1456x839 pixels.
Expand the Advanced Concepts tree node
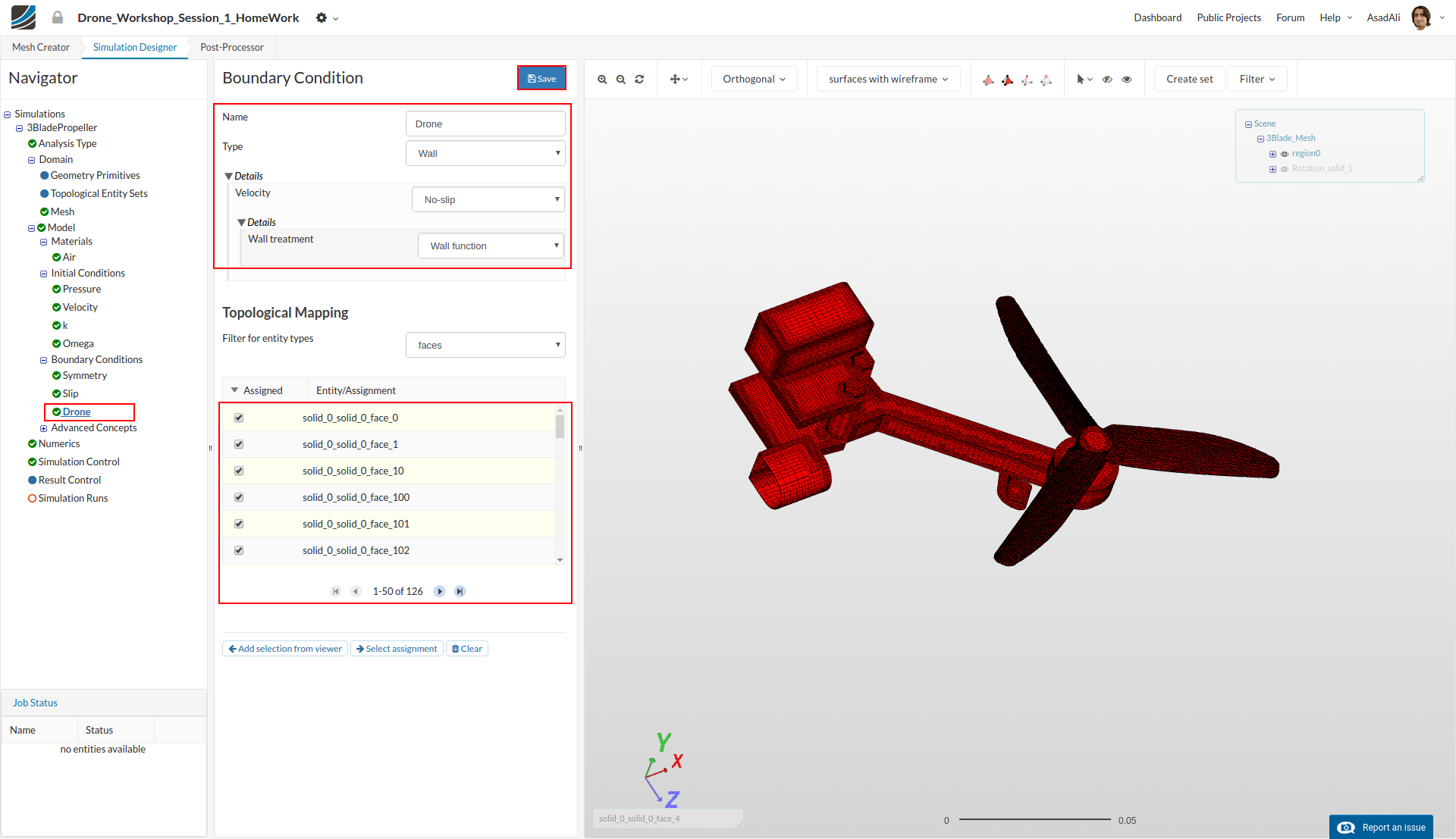point(44,428)
